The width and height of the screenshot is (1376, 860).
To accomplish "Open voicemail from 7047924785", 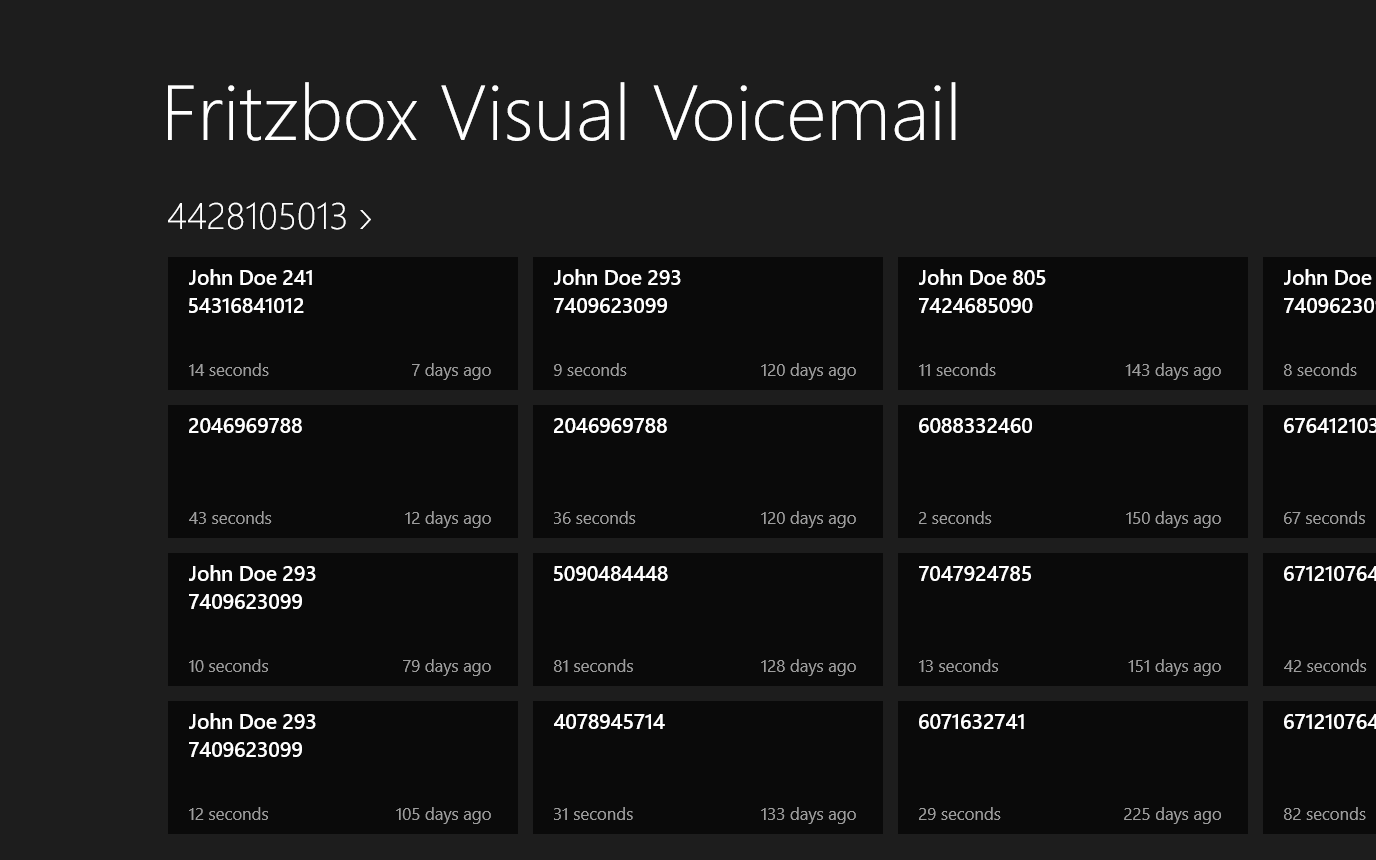I will point(1072,619).
